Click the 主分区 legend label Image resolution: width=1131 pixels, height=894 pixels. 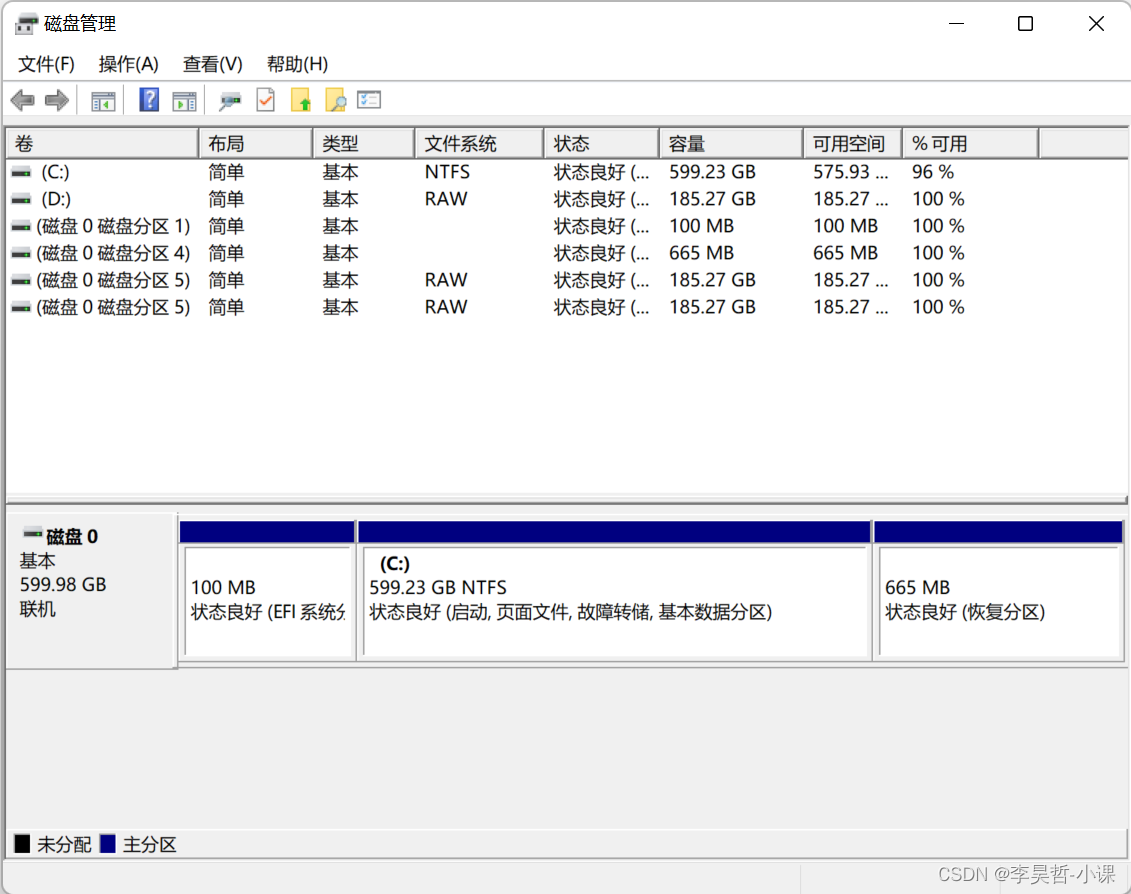point(149,844)
